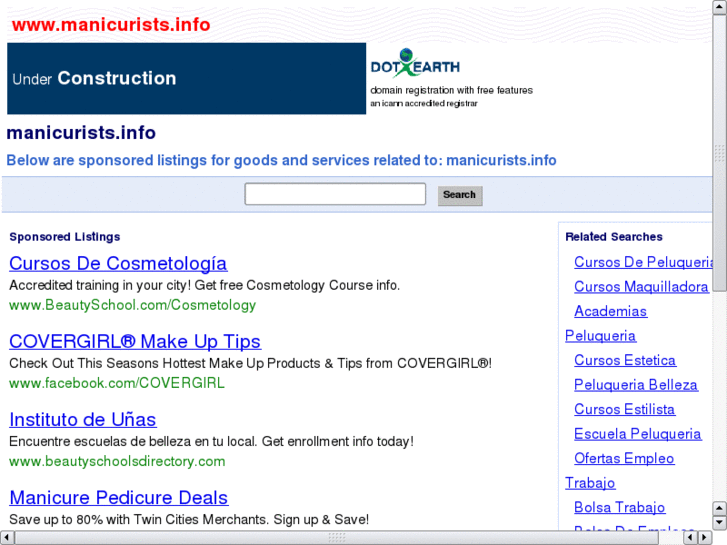Click the red www.manicurists.info header text

point(111,25)
